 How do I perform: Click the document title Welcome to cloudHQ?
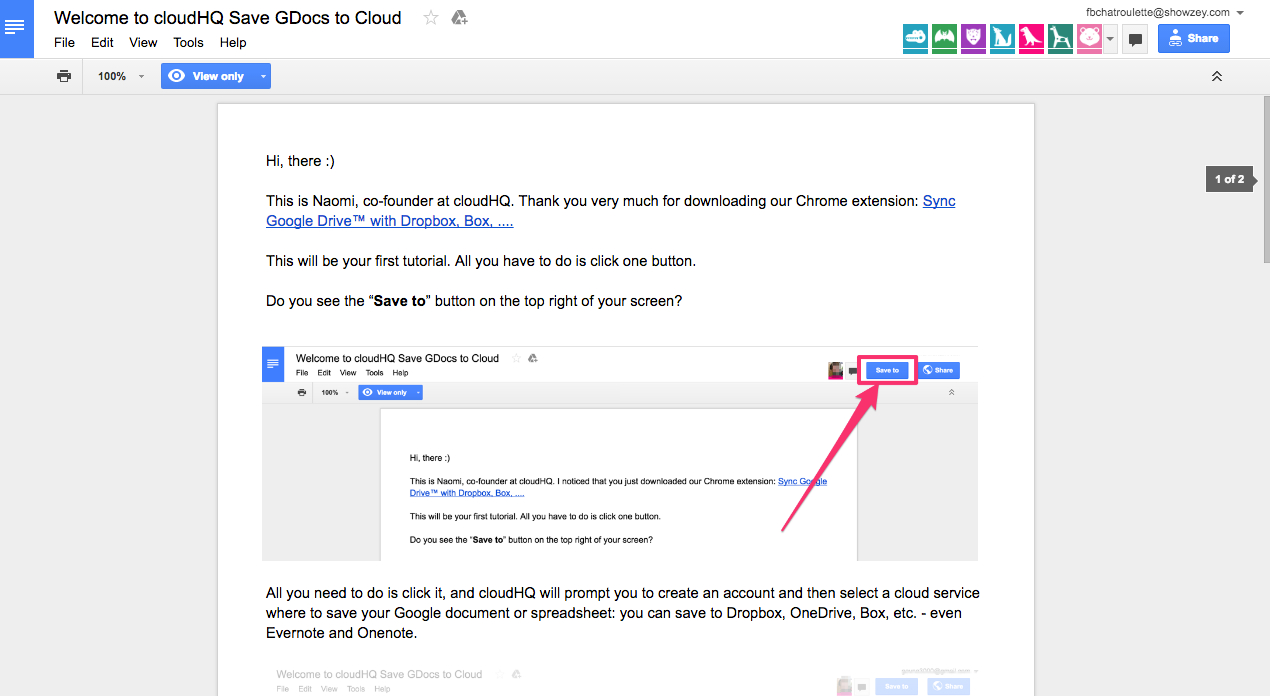[x=228, y=18]
